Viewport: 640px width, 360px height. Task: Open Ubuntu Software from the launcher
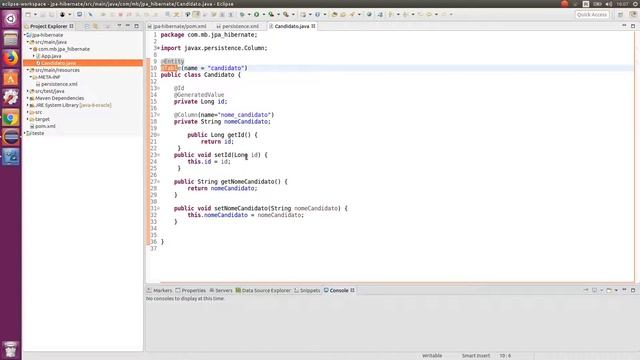[x=11, y=78]
